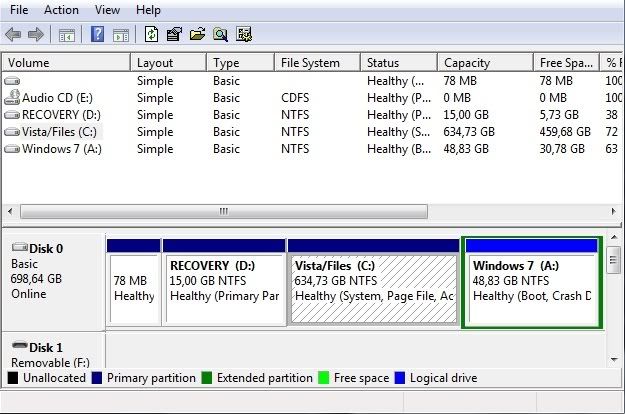
Task: Open the File menu
Action: pos(18,10)
